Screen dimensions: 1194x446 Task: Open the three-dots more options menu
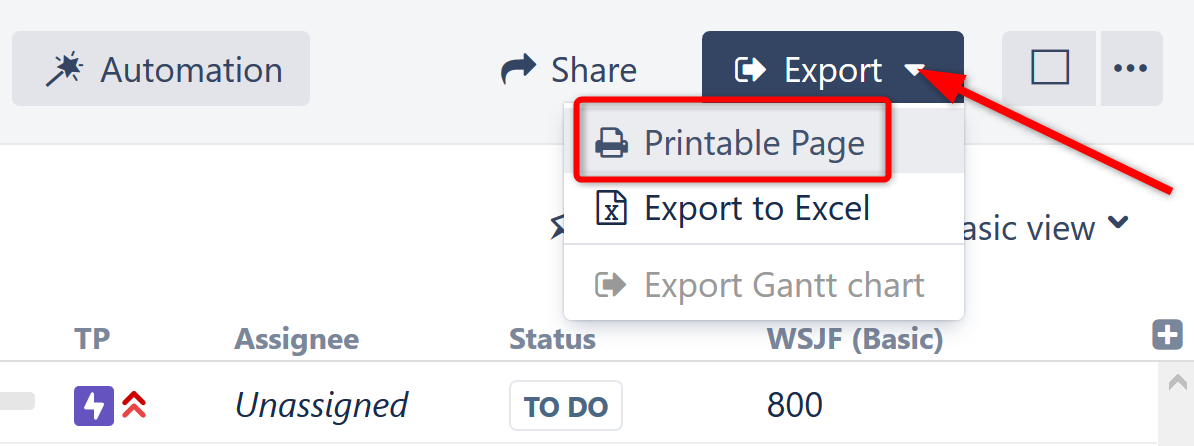[x=1130, y=69]
